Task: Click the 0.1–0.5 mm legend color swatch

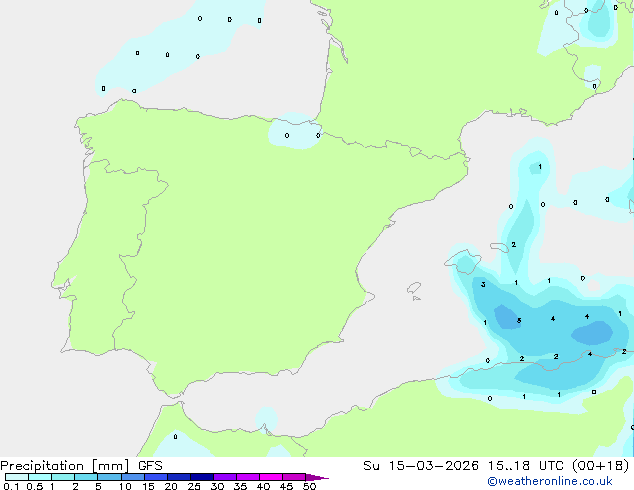Action: (17, 477)
